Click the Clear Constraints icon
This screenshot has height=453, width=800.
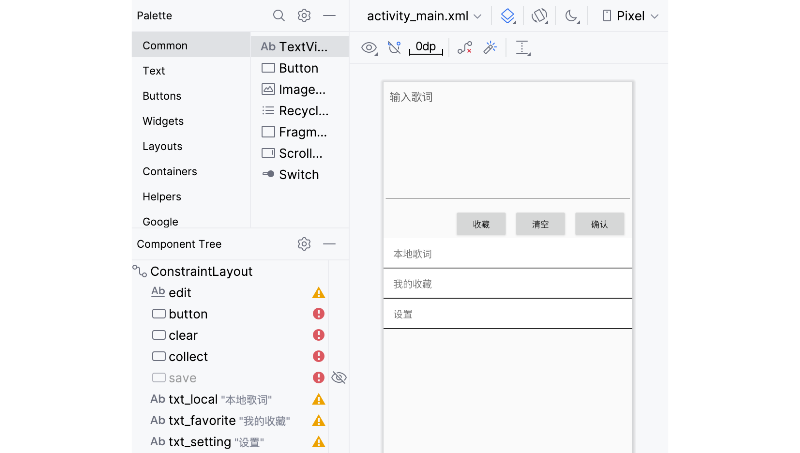point(464,47)
